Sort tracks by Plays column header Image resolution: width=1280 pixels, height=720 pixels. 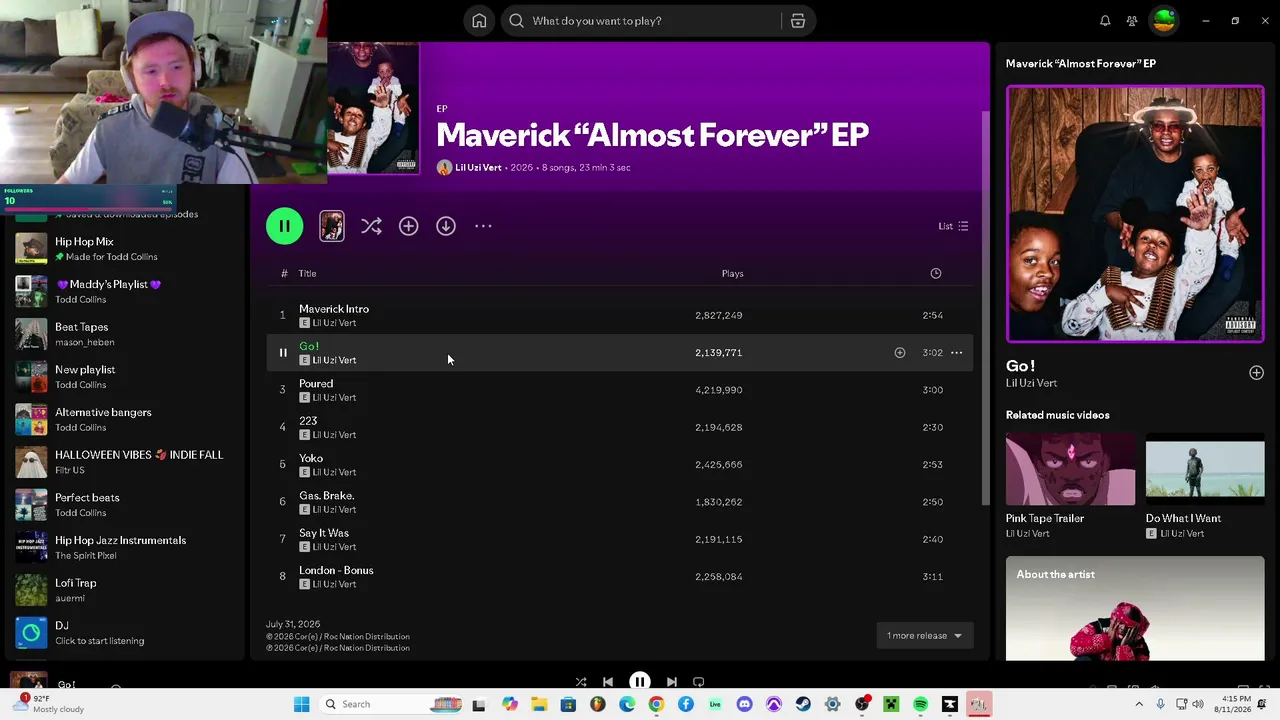[733, 273]
